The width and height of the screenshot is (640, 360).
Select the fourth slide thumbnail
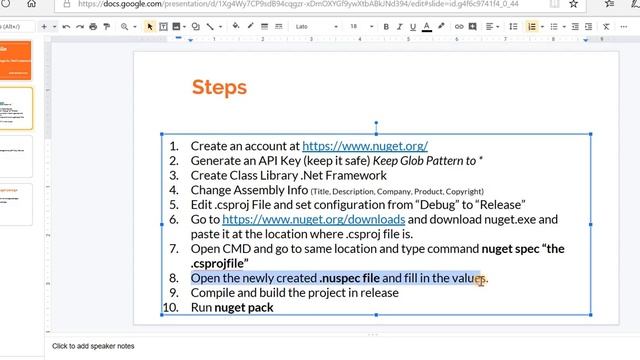16,204
